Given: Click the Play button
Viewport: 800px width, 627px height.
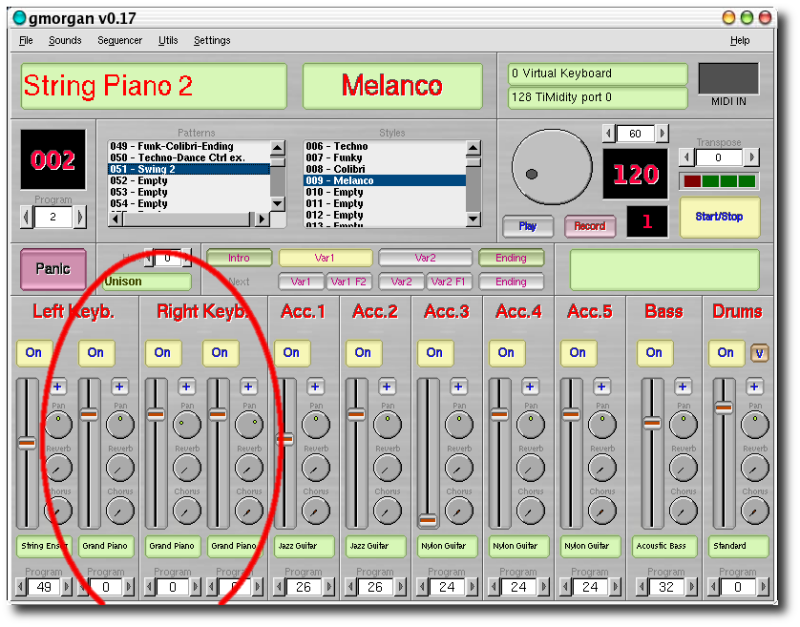Looking at the screenshot, I should 528,226.
